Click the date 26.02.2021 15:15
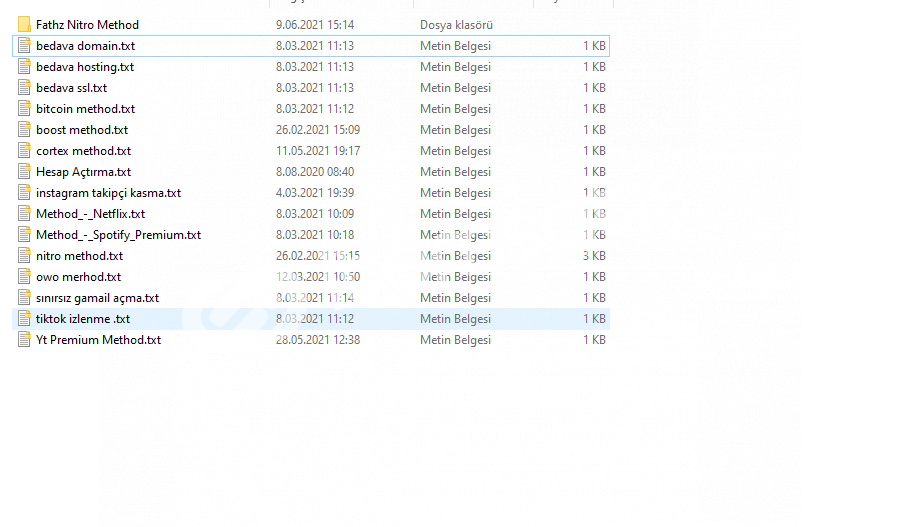Image resolution: width=901 pixels, height=527 pixels. click(318, 256)
